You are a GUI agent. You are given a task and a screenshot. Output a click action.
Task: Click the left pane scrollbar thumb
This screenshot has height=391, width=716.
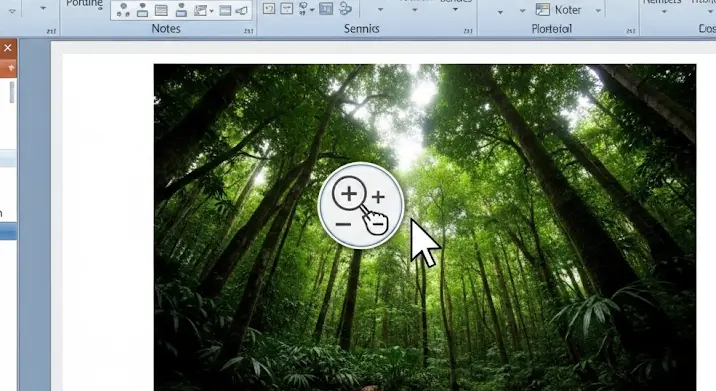tap(12, 92)
